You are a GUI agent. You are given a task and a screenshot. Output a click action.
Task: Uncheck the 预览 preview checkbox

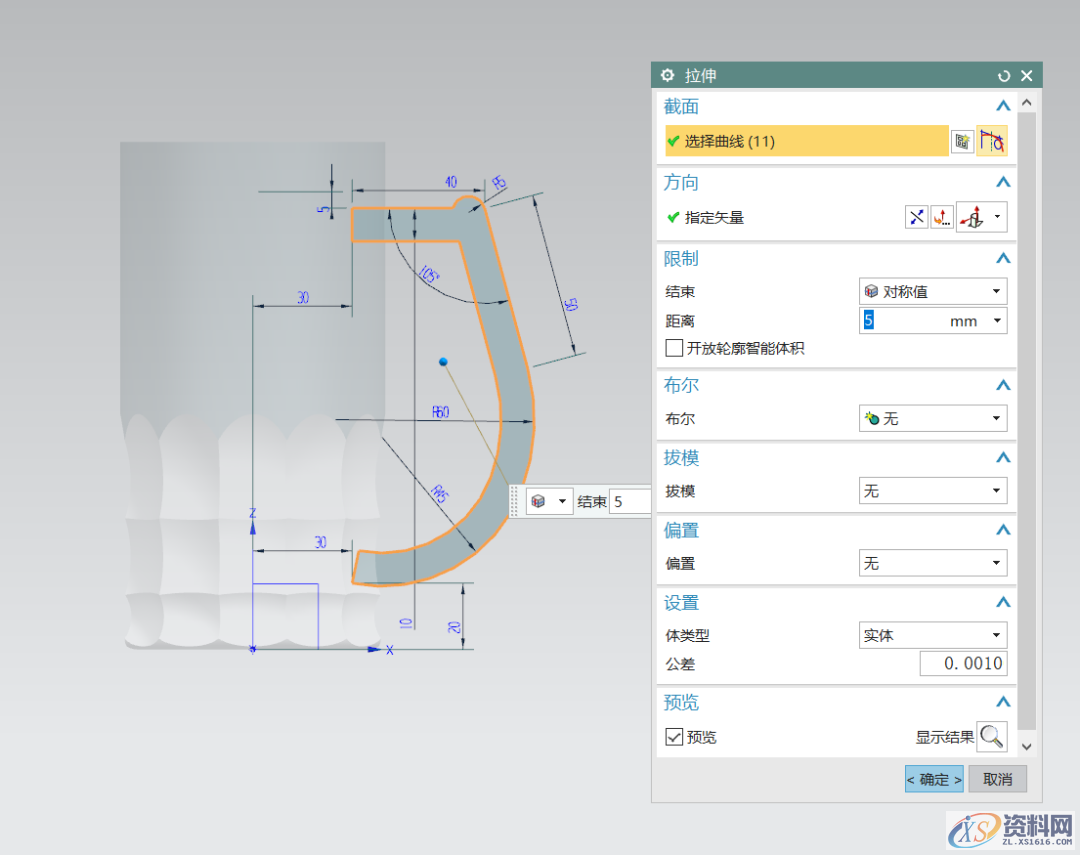click(675, 737)
